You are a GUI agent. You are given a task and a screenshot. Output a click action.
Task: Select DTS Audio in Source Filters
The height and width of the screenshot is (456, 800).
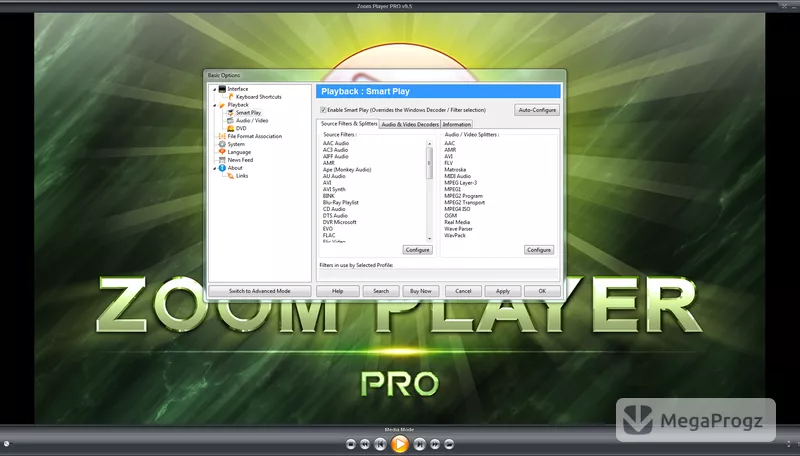tap(335, 216)
